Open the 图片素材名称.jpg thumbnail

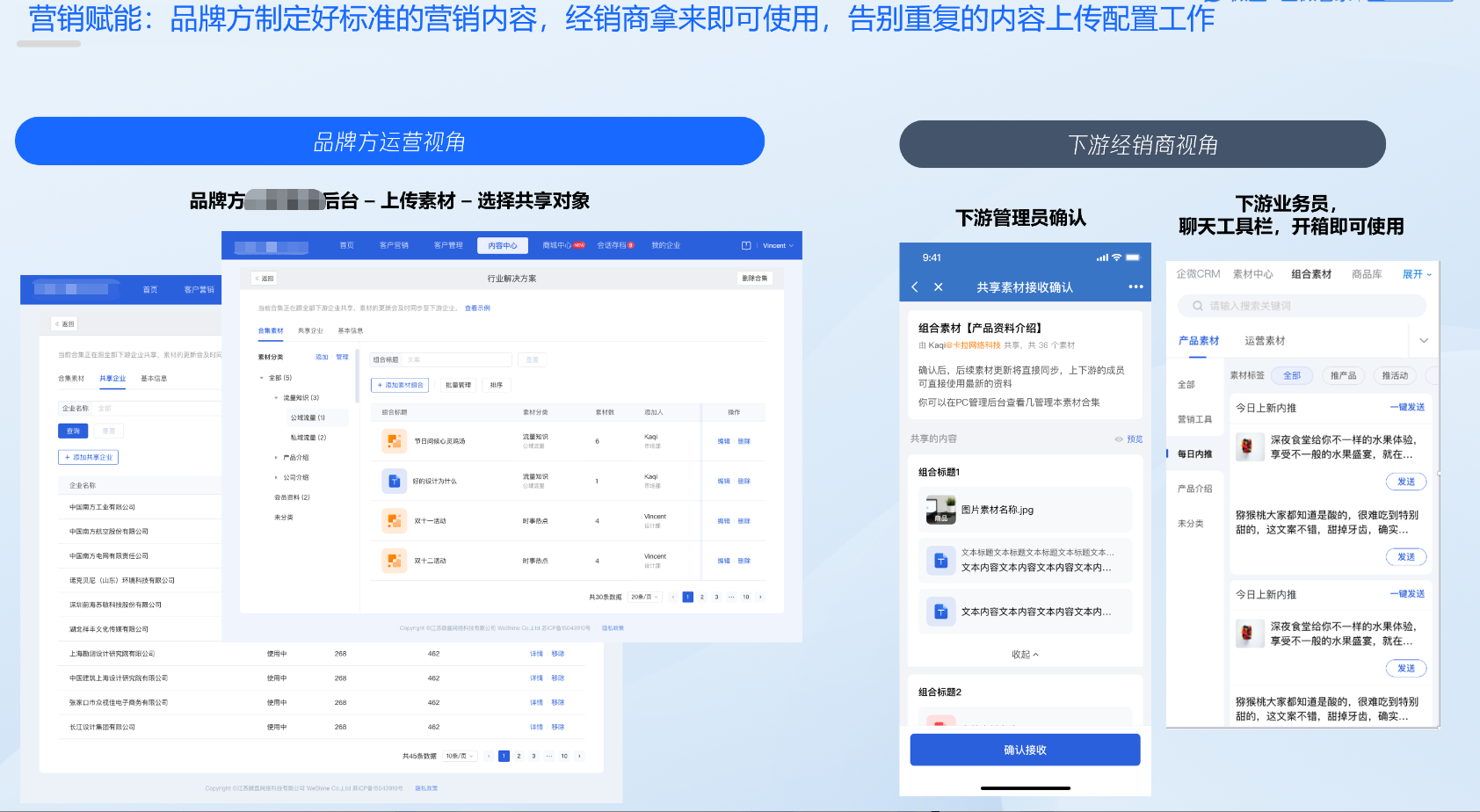pos(940,510)
